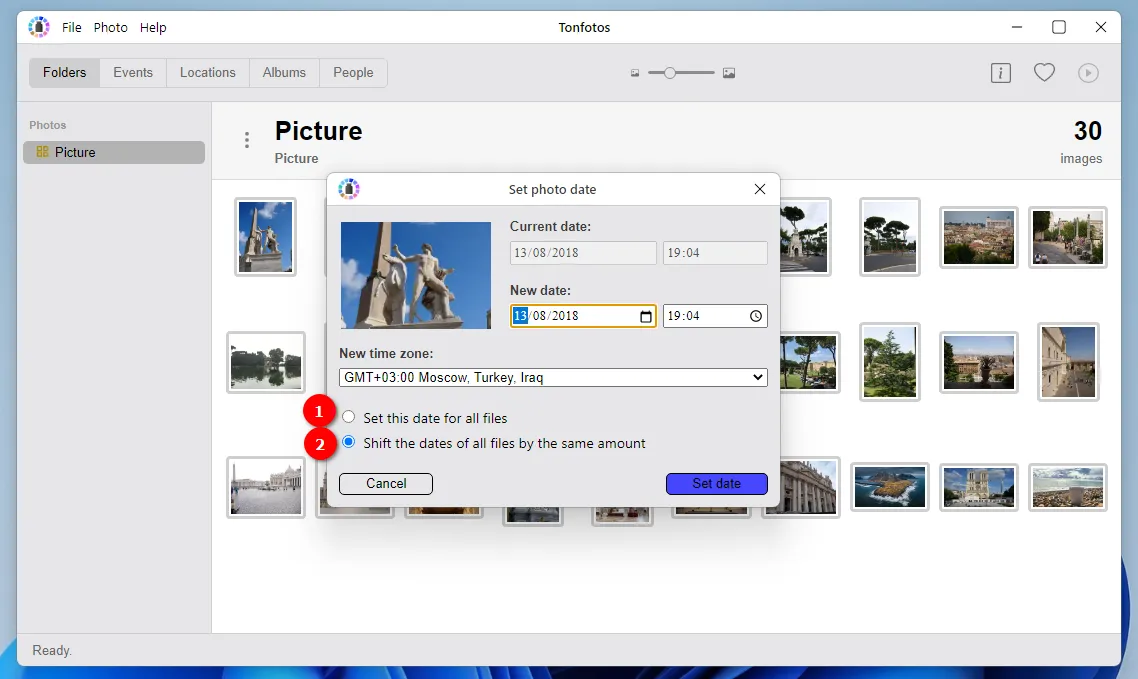The height and width of the screenshot is (679, 1138).
Task: Open the Photo menu
Action: (x=111, y=28)
